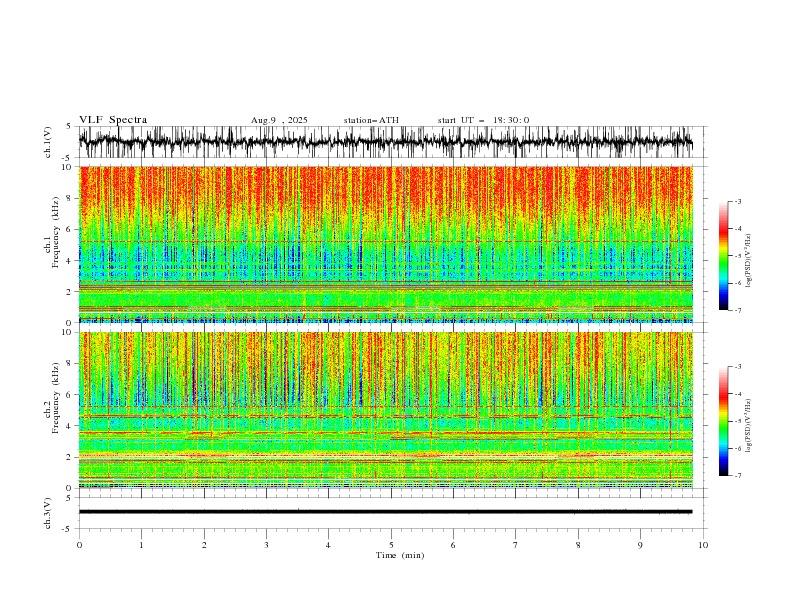This screenshot has height=612, width=792.
Task: Click the ch.1 voltage waveform plot
Action: 385,142
